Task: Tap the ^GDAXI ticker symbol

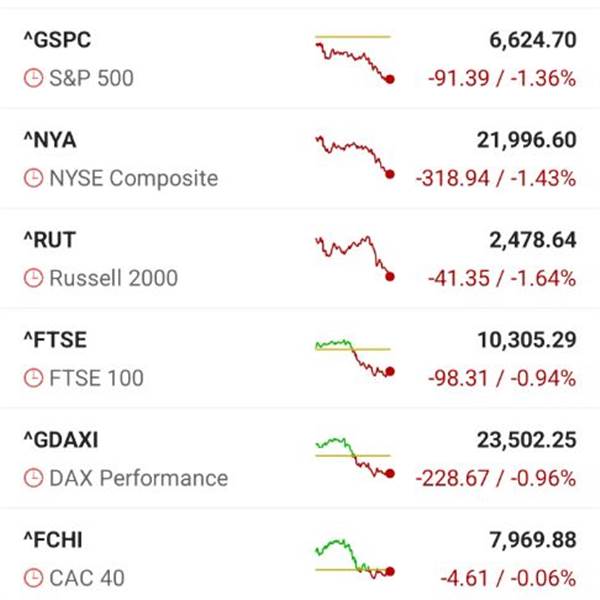Action: tap(60, 441)
